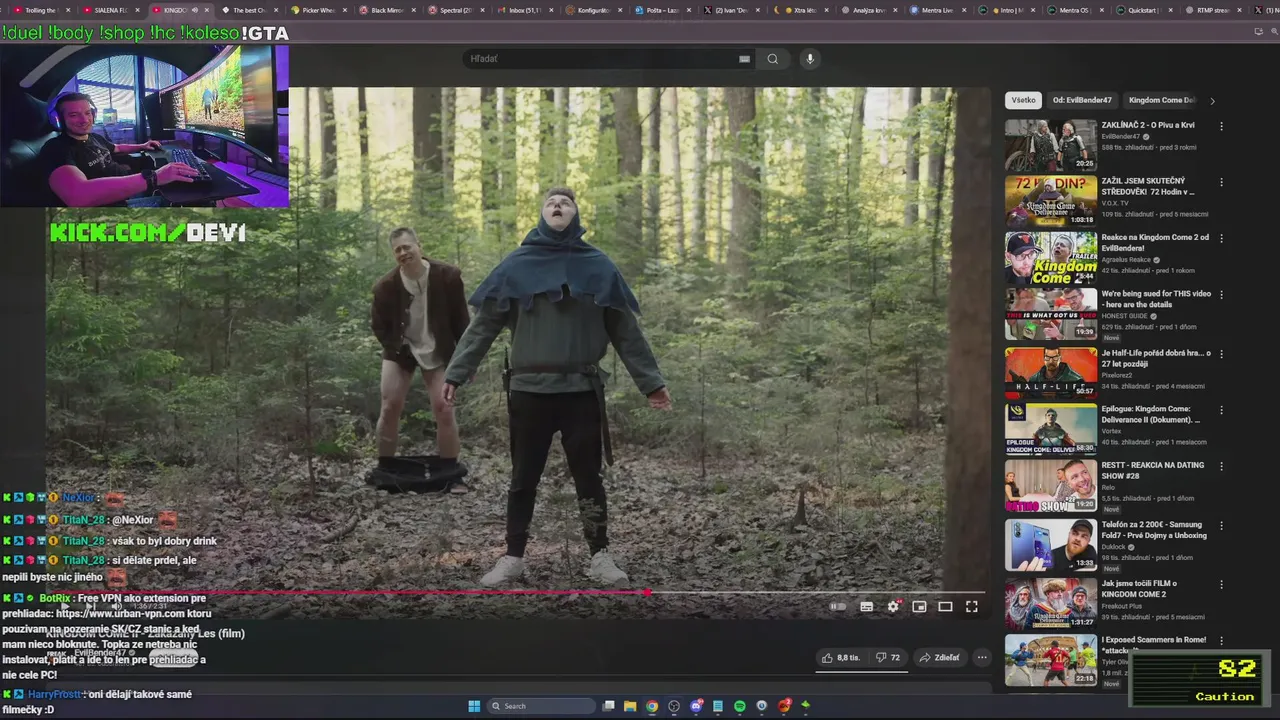Open the Samsung Fold7 unboxing thumbnail
This screenshot has height=720, width=1280.
pos(1051,545)
